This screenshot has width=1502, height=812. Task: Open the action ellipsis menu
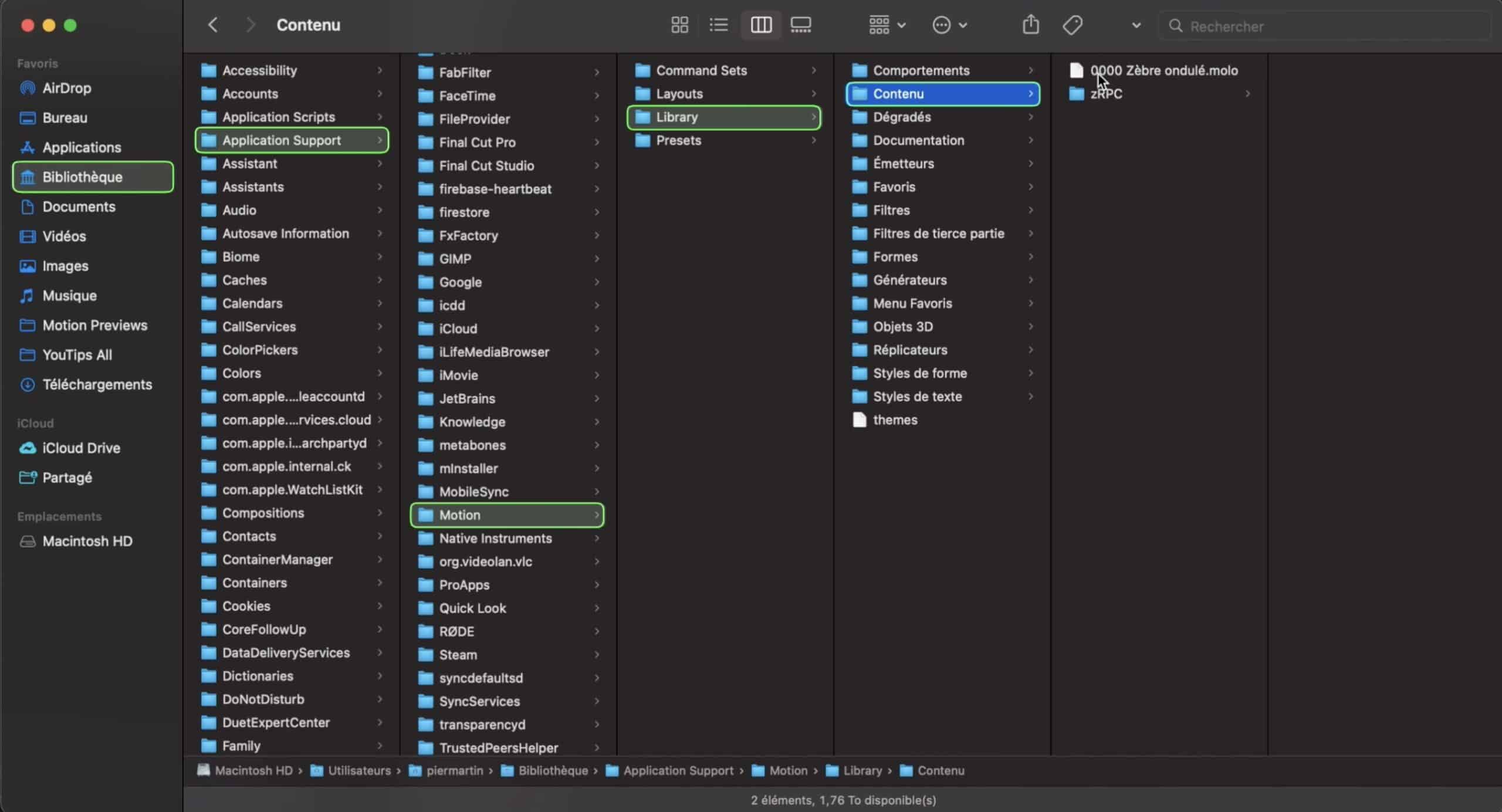click(x=949, y=25)
